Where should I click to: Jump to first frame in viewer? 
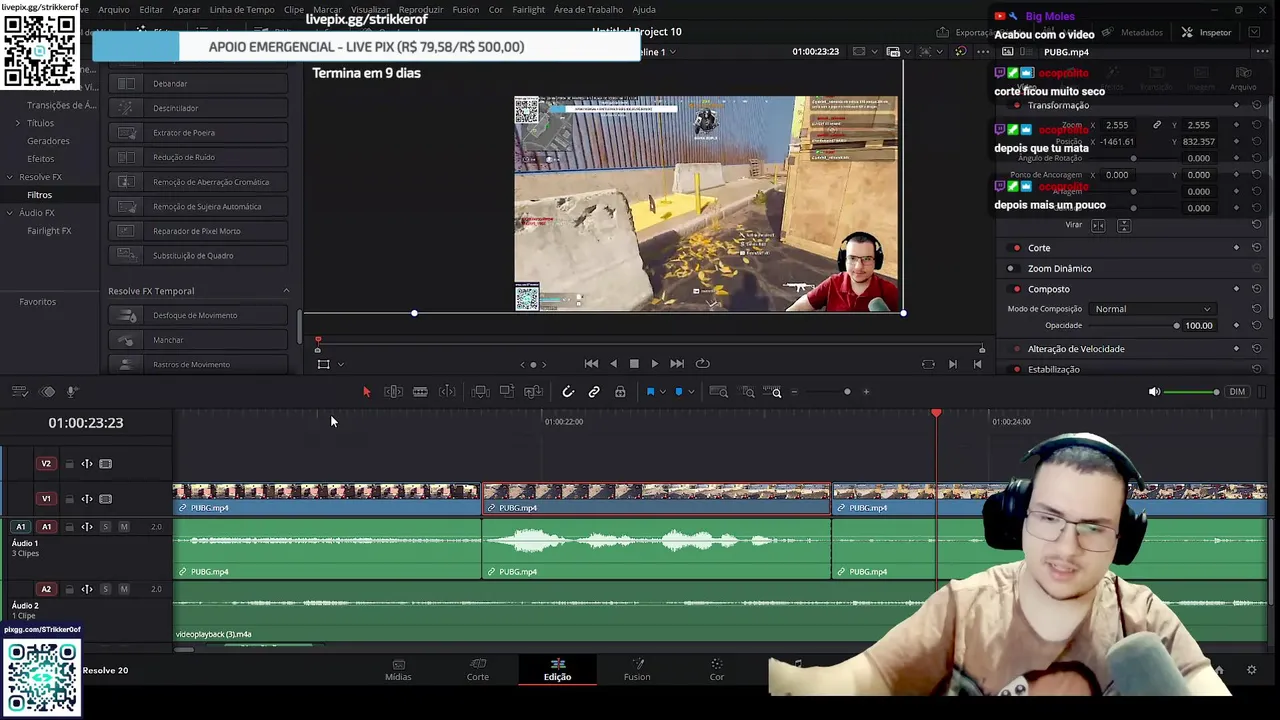tap(591, 364)
